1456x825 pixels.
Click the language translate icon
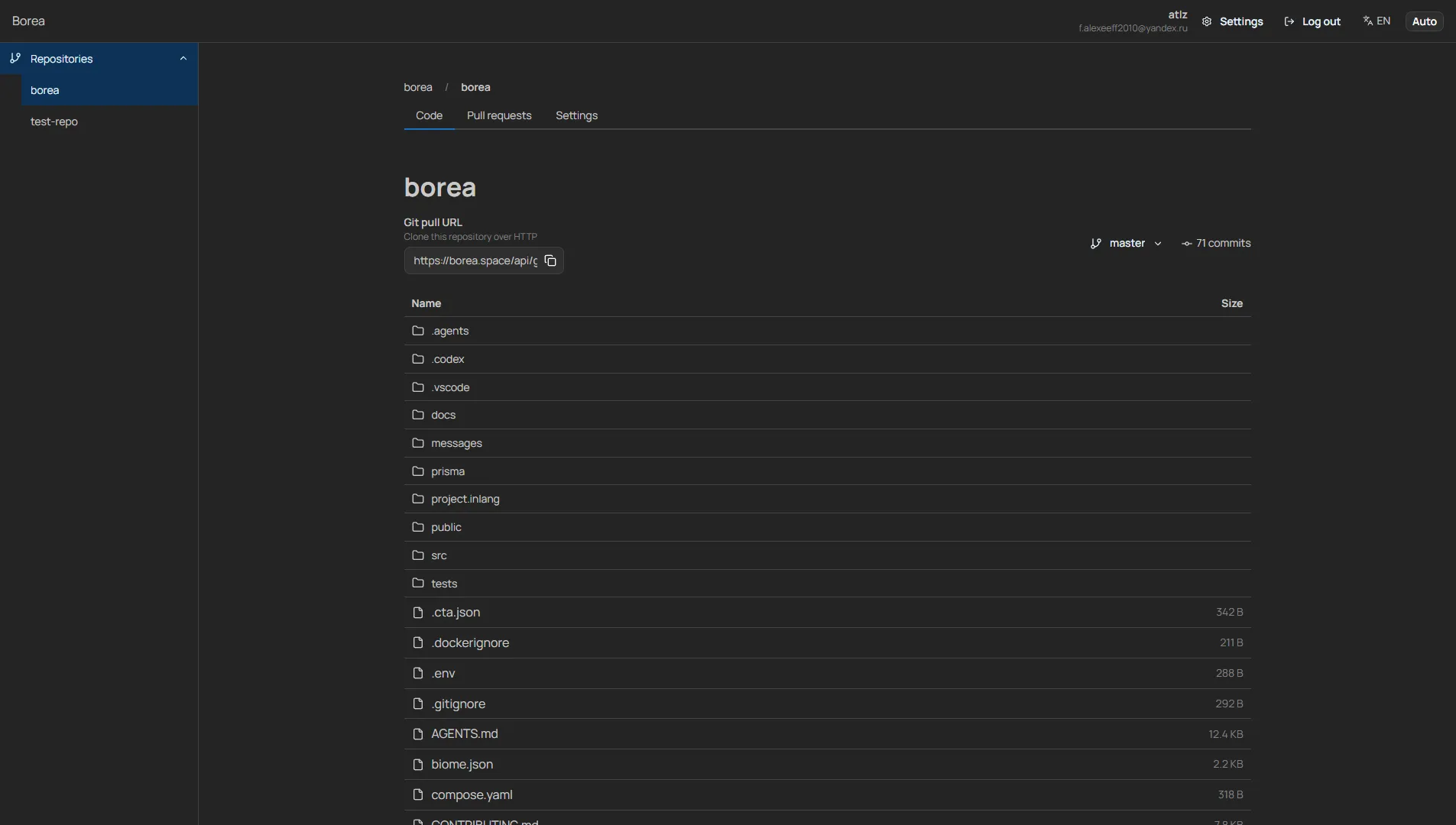(1368, 21)
